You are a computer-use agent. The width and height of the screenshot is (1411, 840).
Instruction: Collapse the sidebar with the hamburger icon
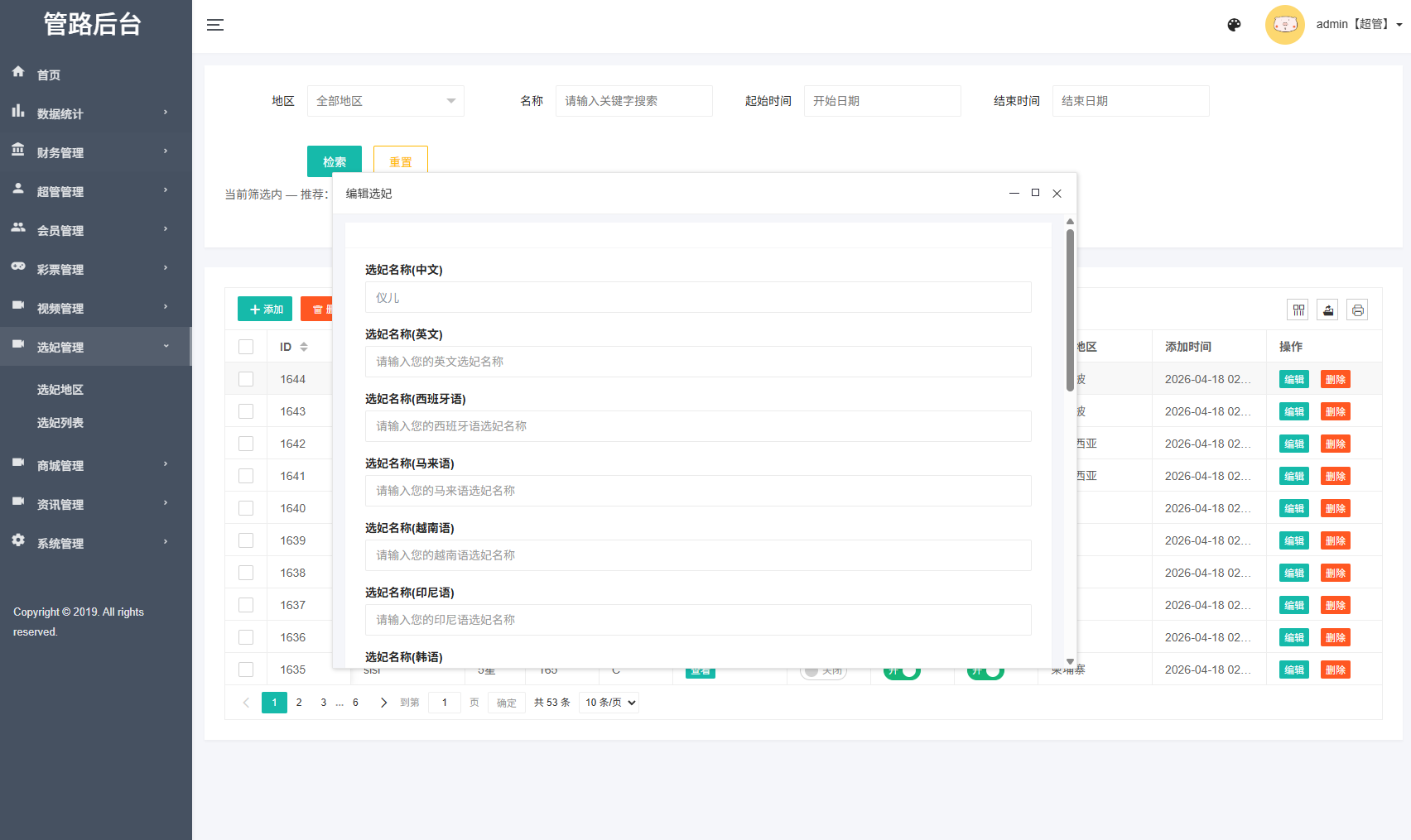pyautogui.click(x=215, y=25)
